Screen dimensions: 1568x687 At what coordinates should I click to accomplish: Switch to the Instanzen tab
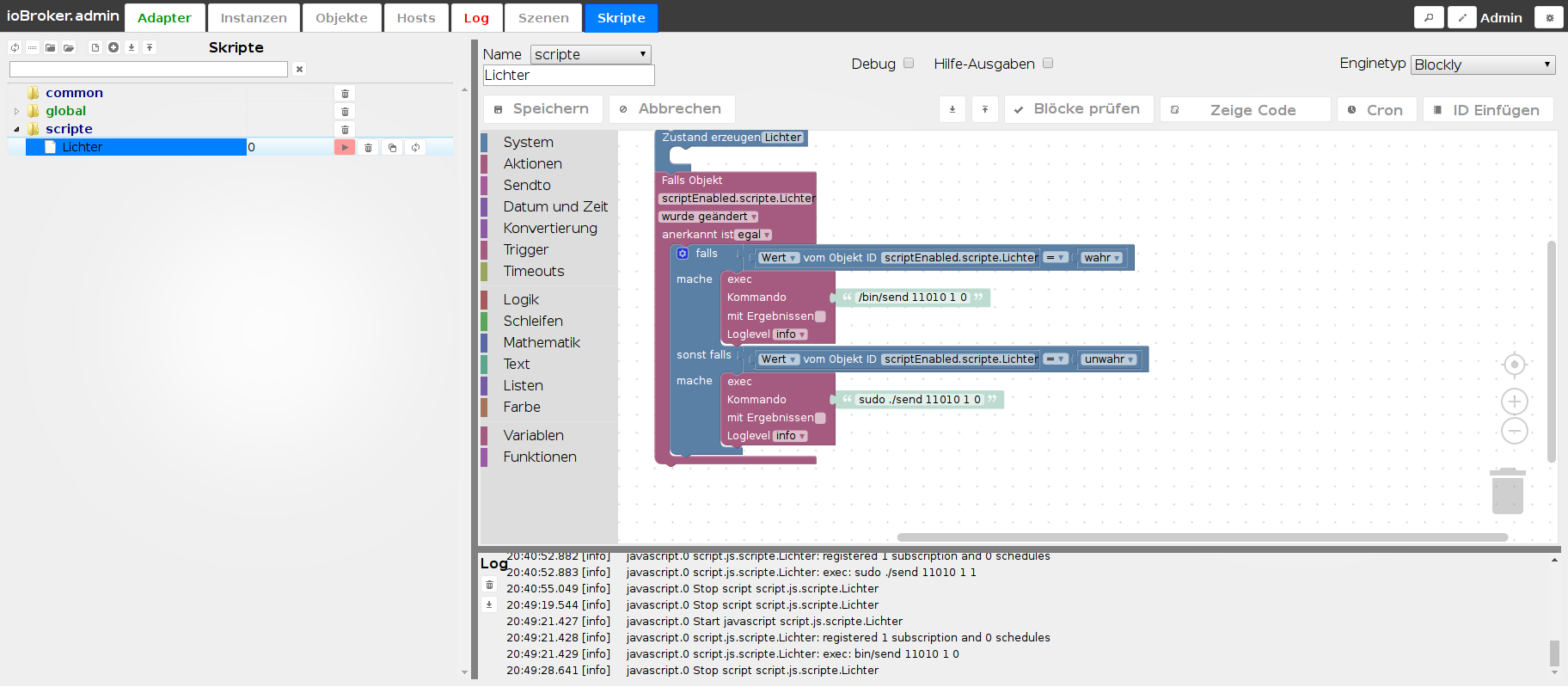(254, 17)
